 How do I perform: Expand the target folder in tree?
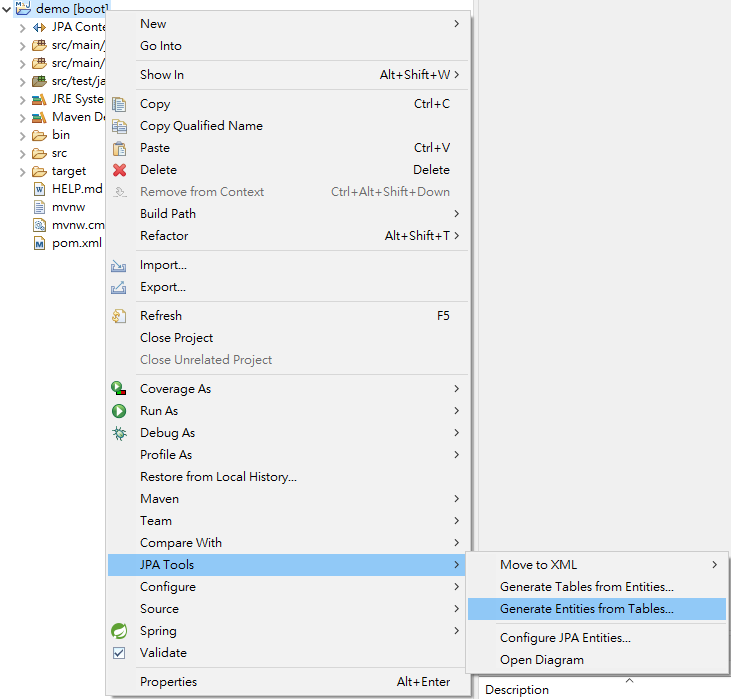click(x=22, y=171)
